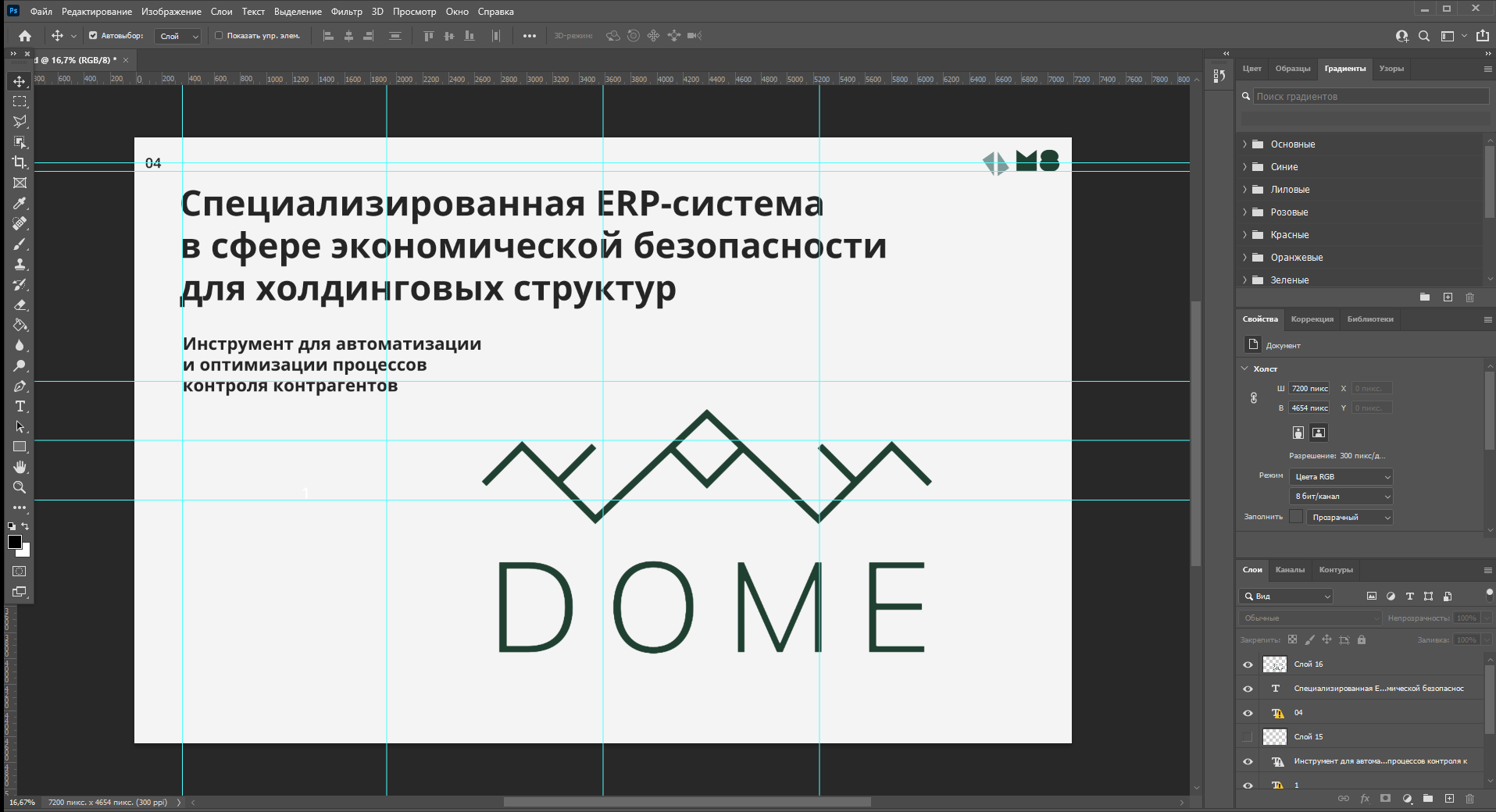This screenshot has height=812, width=1496.
Task: Enable Показать упр. элем. checkbox
Action: [219, 36]
